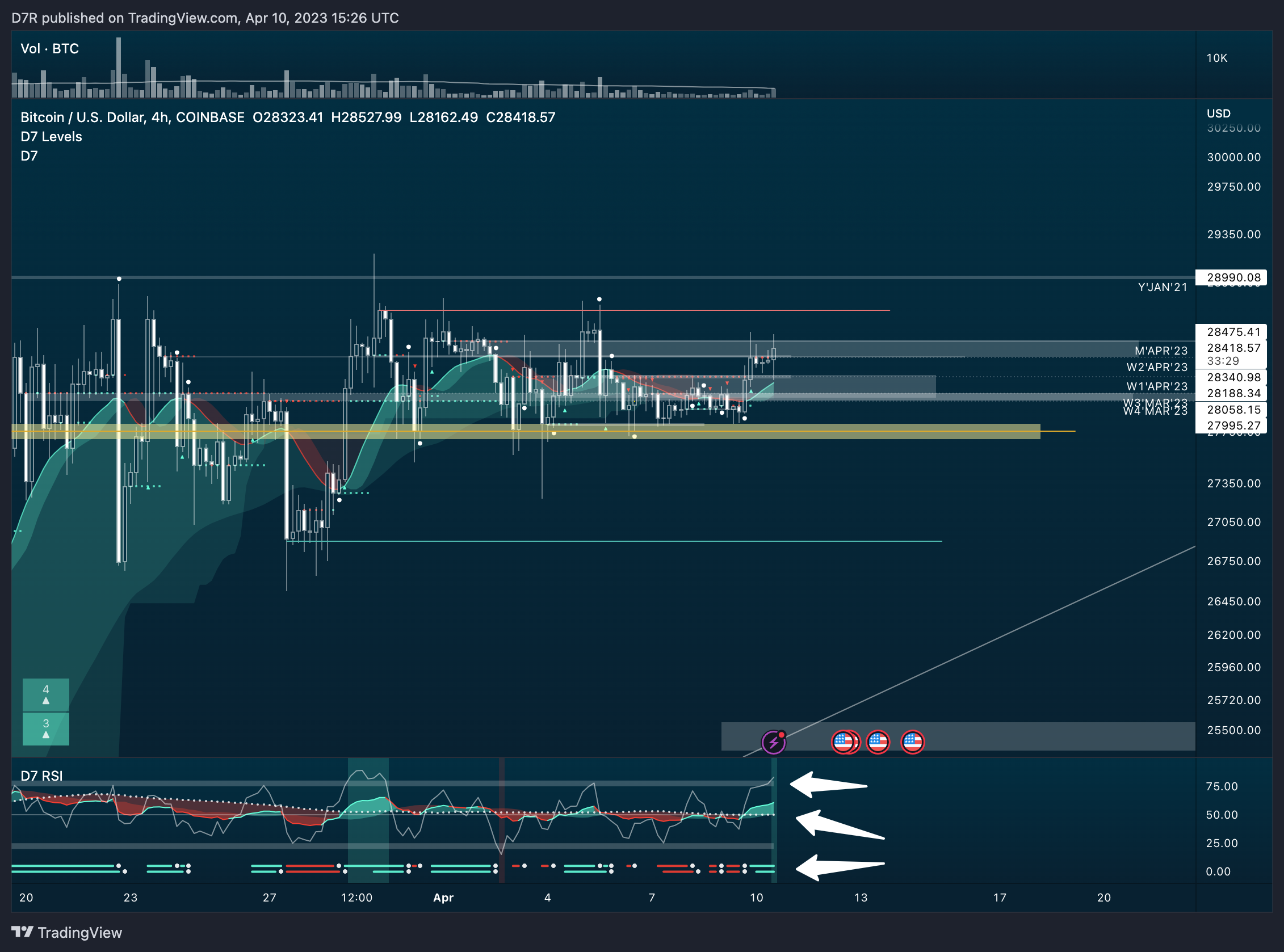This screenshot has width=1284, height=952.
Task: Click the 26200.00 price axis tick
Action: tap(1234, 635)
